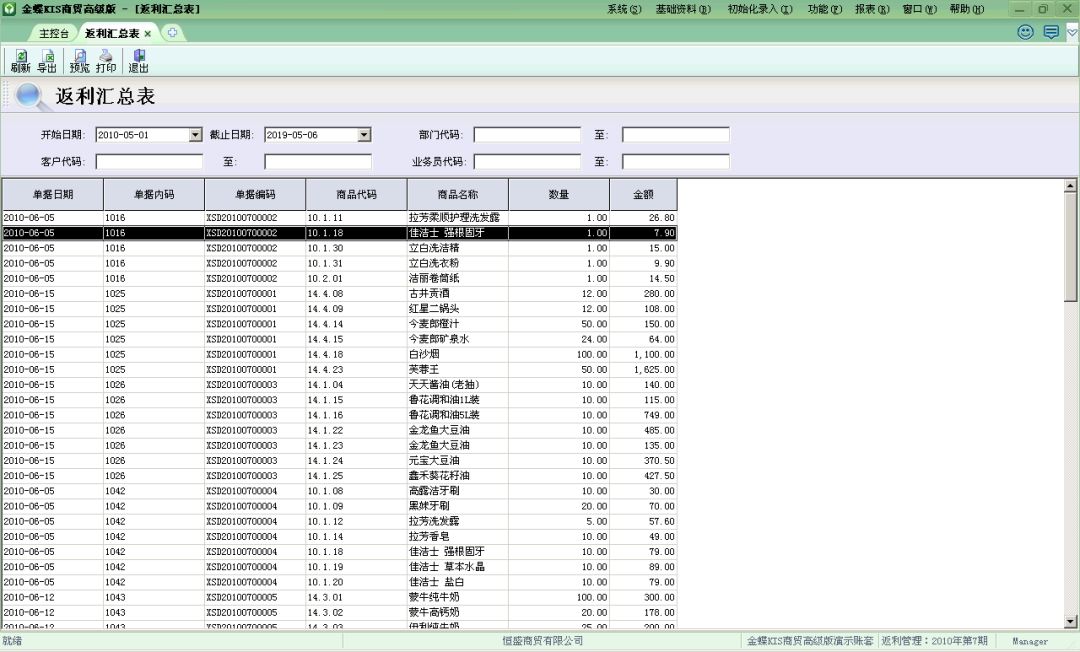
Task: Open the 报表(R) menu
Action: click(872, 9)
